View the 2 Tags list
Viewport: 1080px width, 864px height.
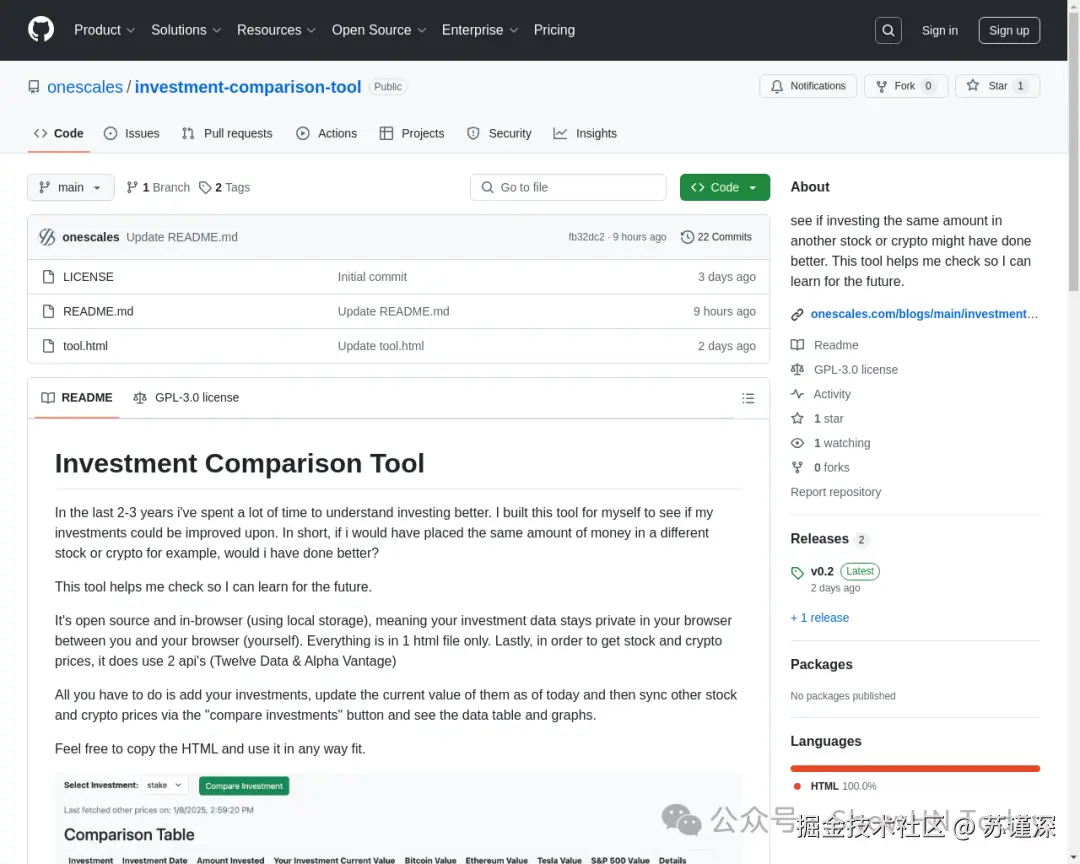click(224, 187)
